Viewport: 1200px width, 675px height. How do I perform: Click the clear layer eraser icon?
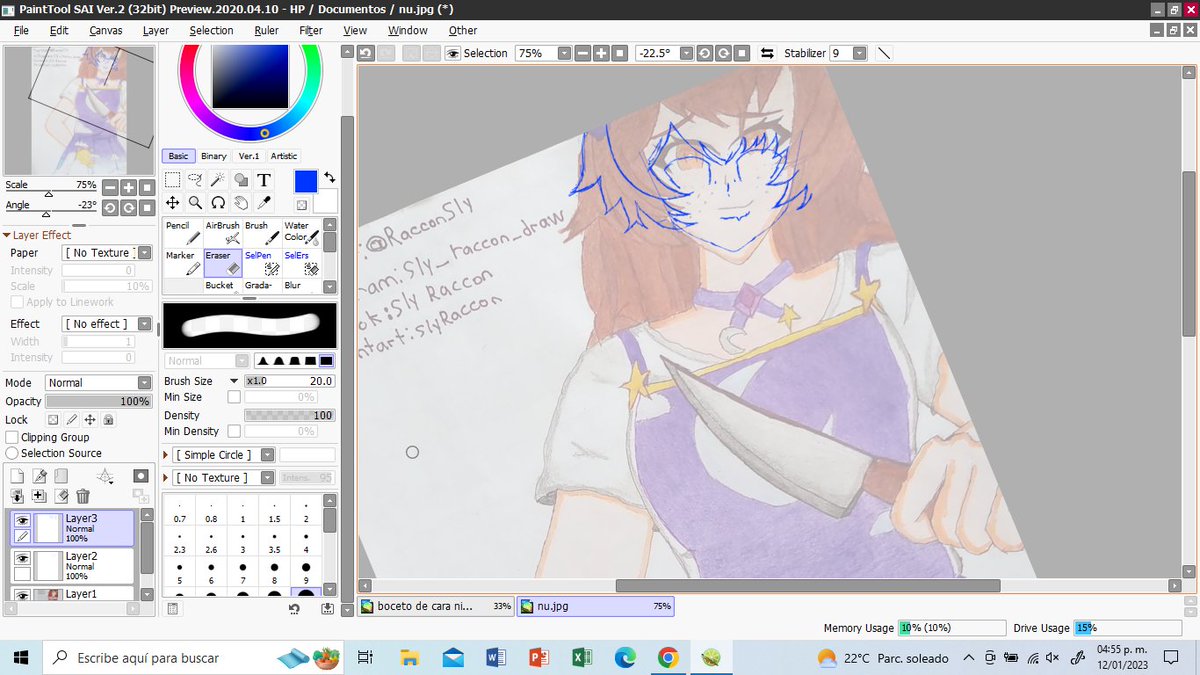pos(62,496)
